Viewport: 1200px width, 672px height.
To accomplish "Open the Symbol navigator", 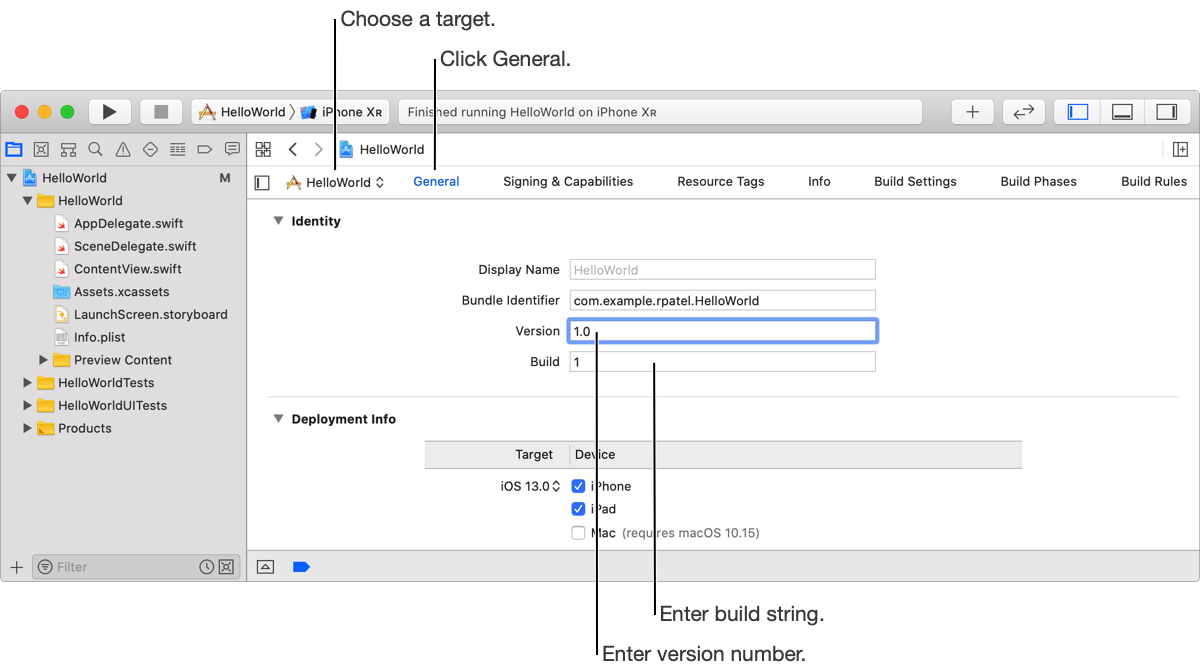I will tap(68, 149).
